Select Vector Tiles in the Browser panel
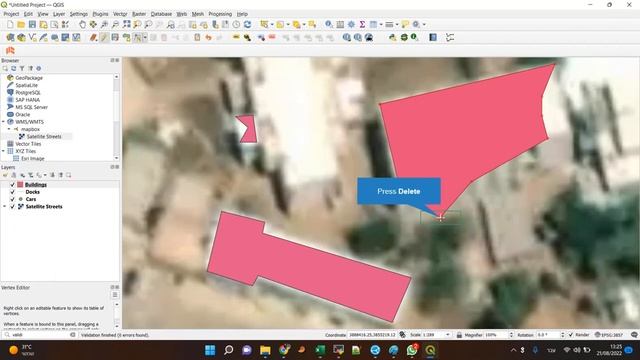640x360 pixels. tap(28, 144)
